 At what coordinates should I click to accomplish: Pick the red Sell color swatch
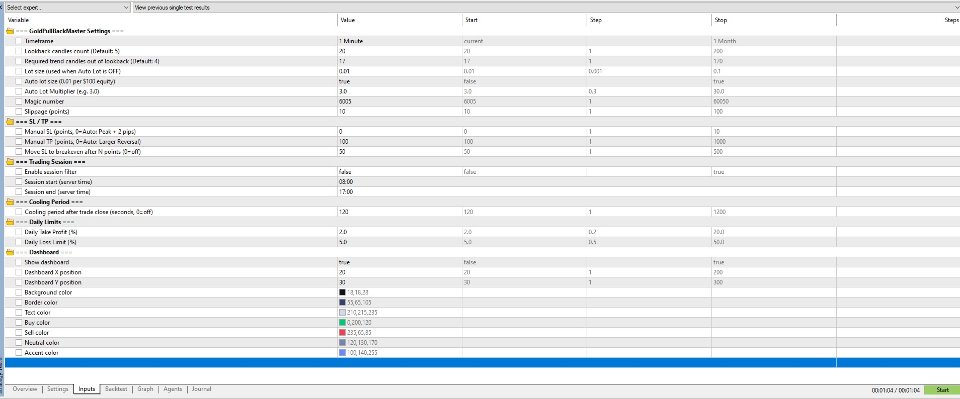click(342, 332)
